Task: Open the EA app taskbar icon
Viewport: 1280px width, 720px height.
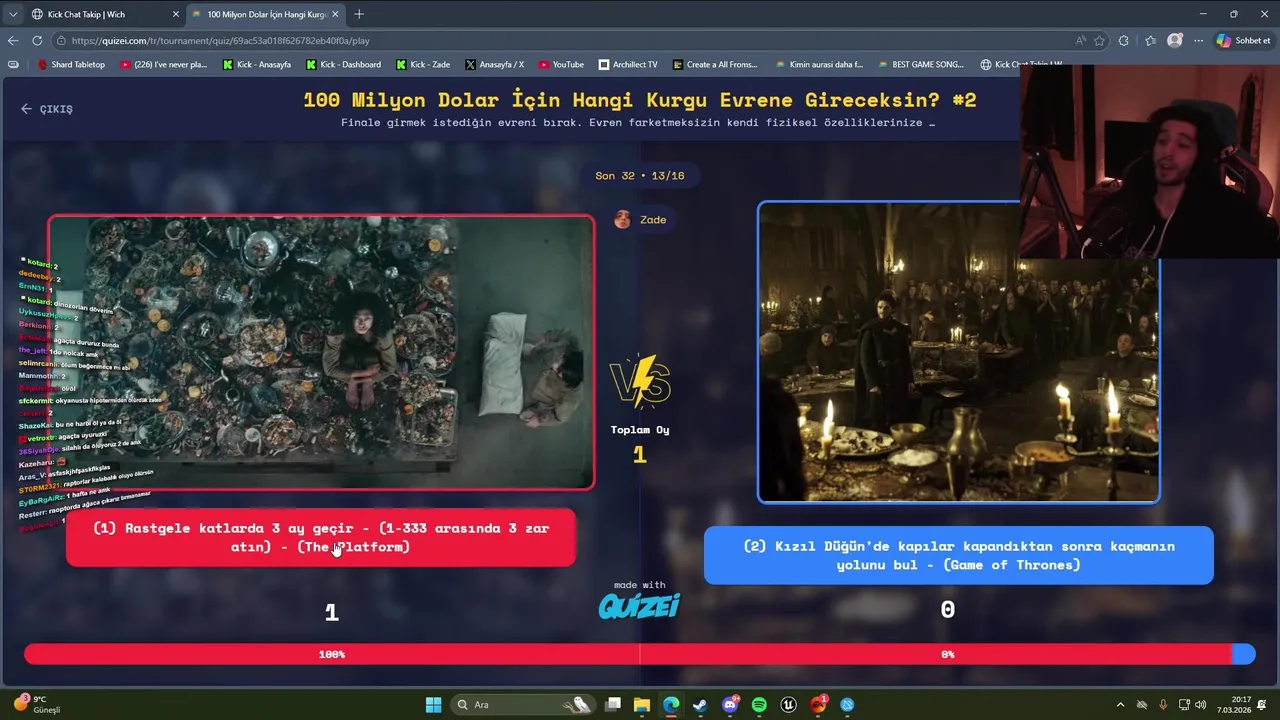Action: click(x=818, y=705)
